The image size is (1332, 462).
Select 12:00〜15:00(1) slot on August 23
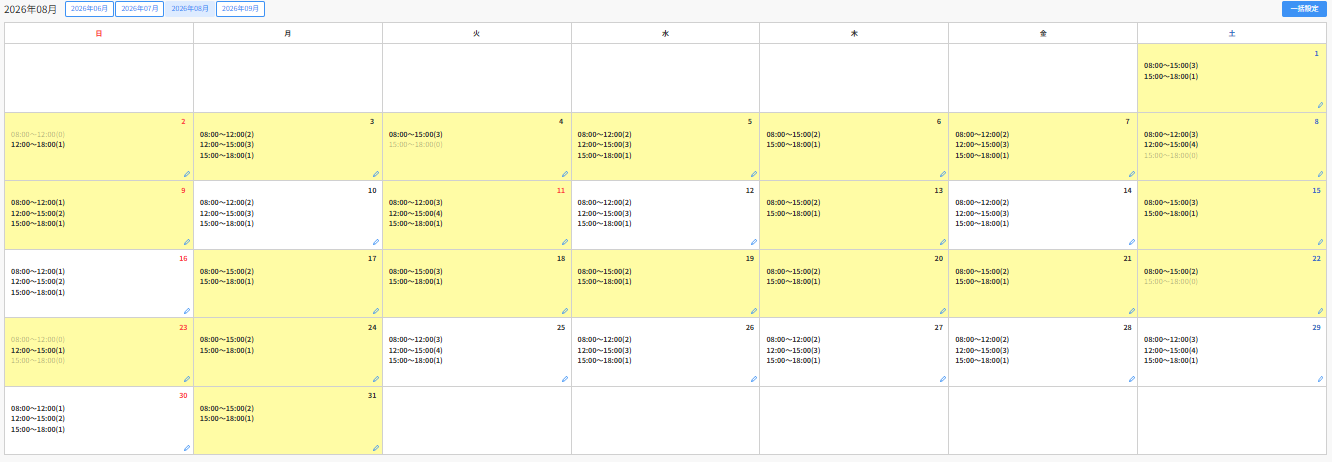point(38,350)
